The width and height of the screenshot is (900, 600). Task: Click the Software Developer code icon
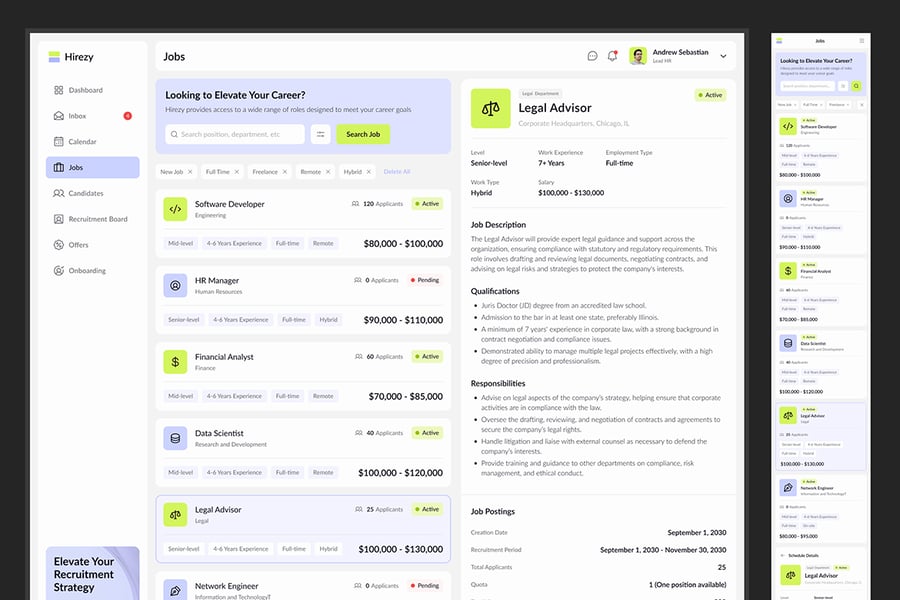click(x=175, y=209)
